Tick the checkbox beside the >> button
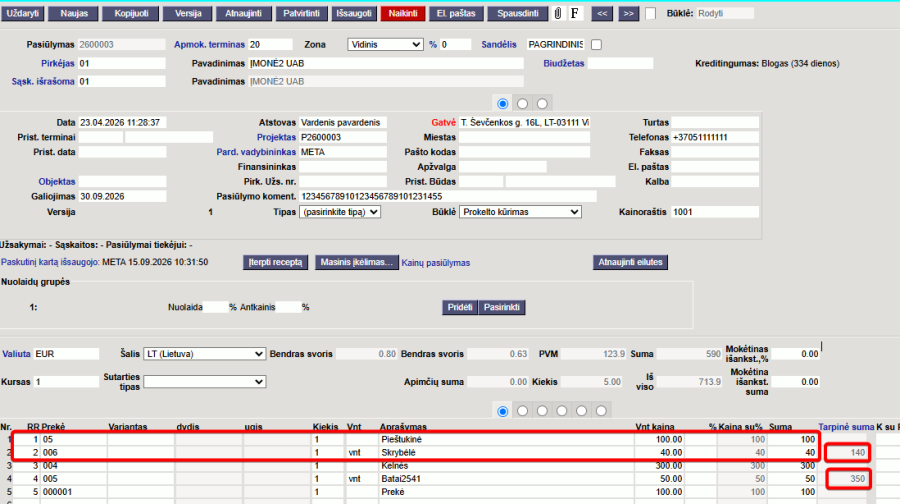This screenshot has height=504, width=900. coord(650,13)
